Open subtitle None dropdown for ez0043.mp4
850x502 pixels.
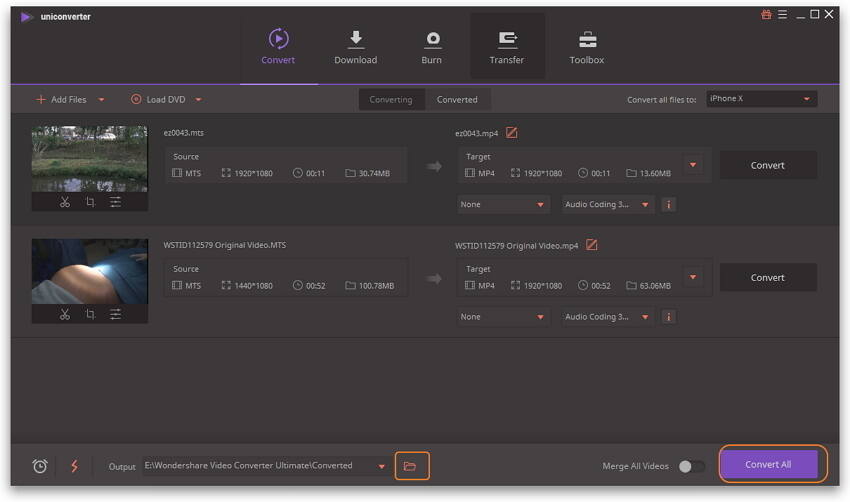coord(503,204)
